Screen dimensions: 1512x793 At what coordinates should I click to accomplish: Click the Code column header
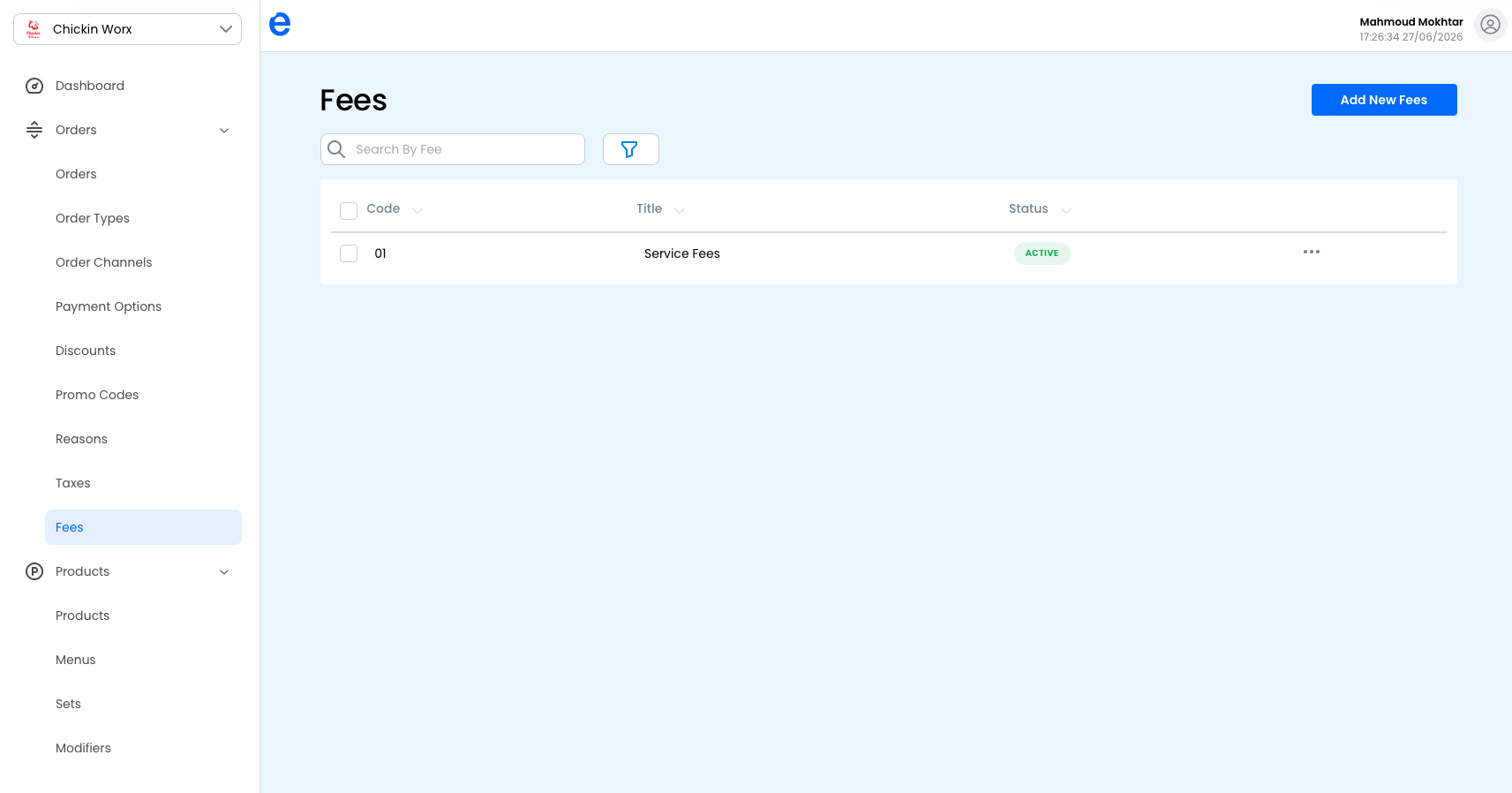[x=383, y=208]
